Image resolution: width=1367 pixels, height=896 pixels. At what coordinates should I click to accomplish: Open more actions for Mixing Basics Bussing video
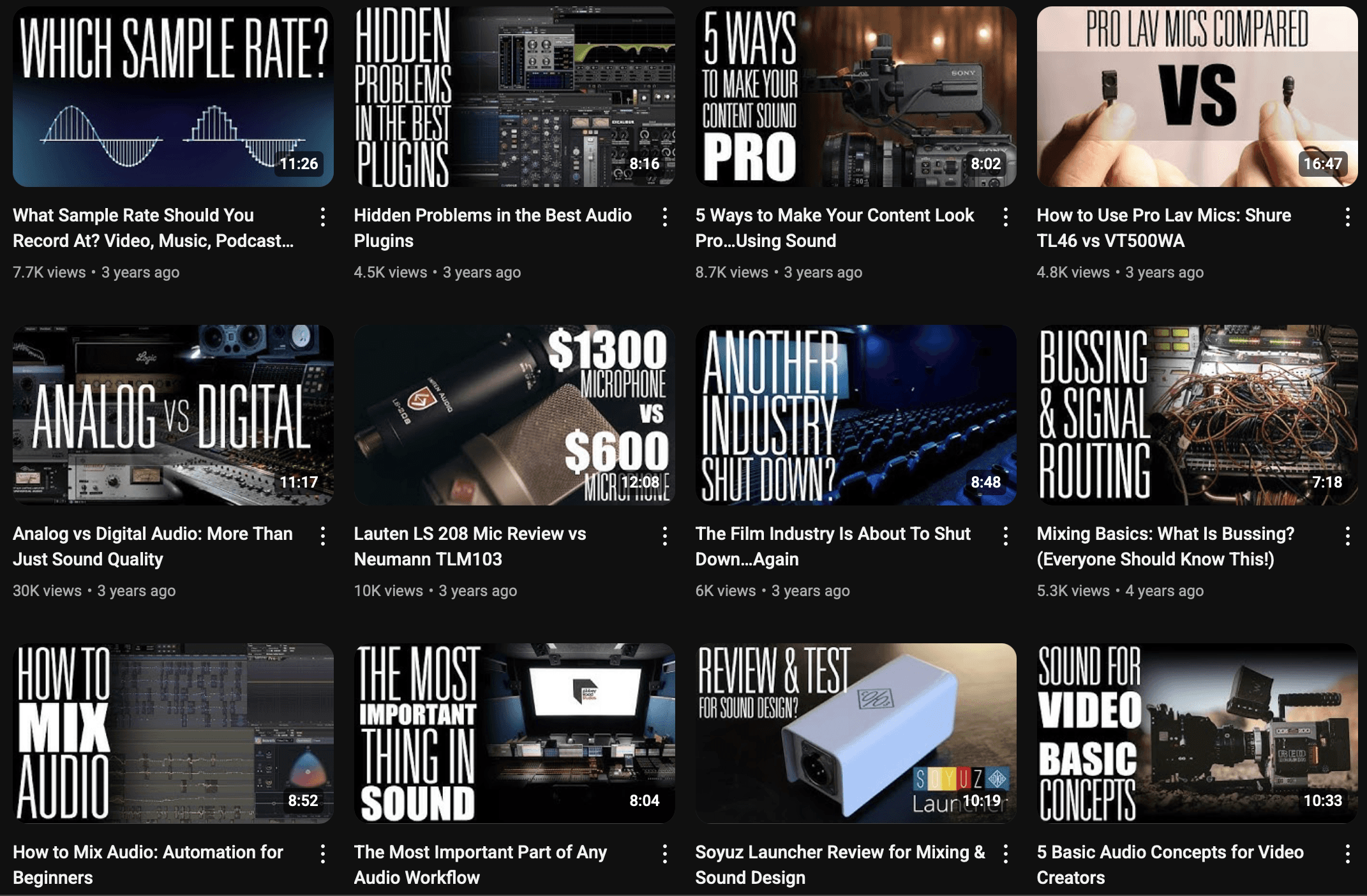[x=1347, y=535]
